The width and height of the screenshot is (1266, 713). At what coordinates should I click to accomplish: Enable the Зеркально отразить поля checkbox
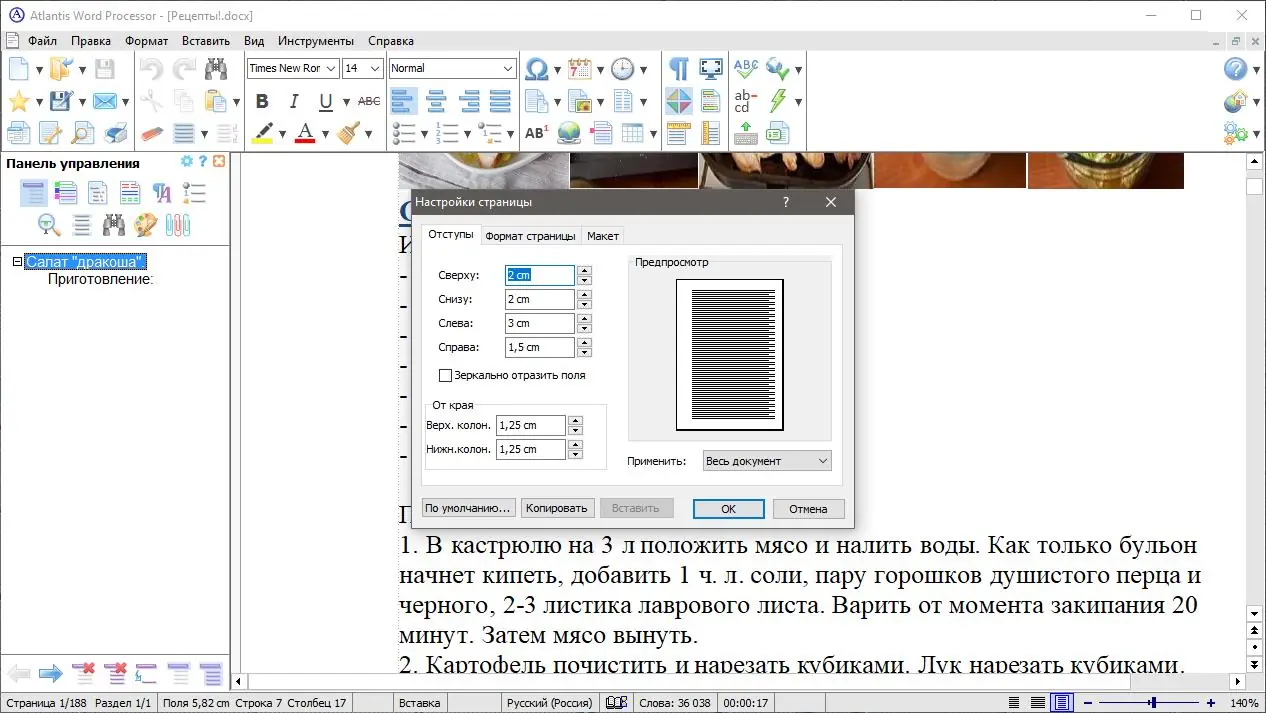445,375
